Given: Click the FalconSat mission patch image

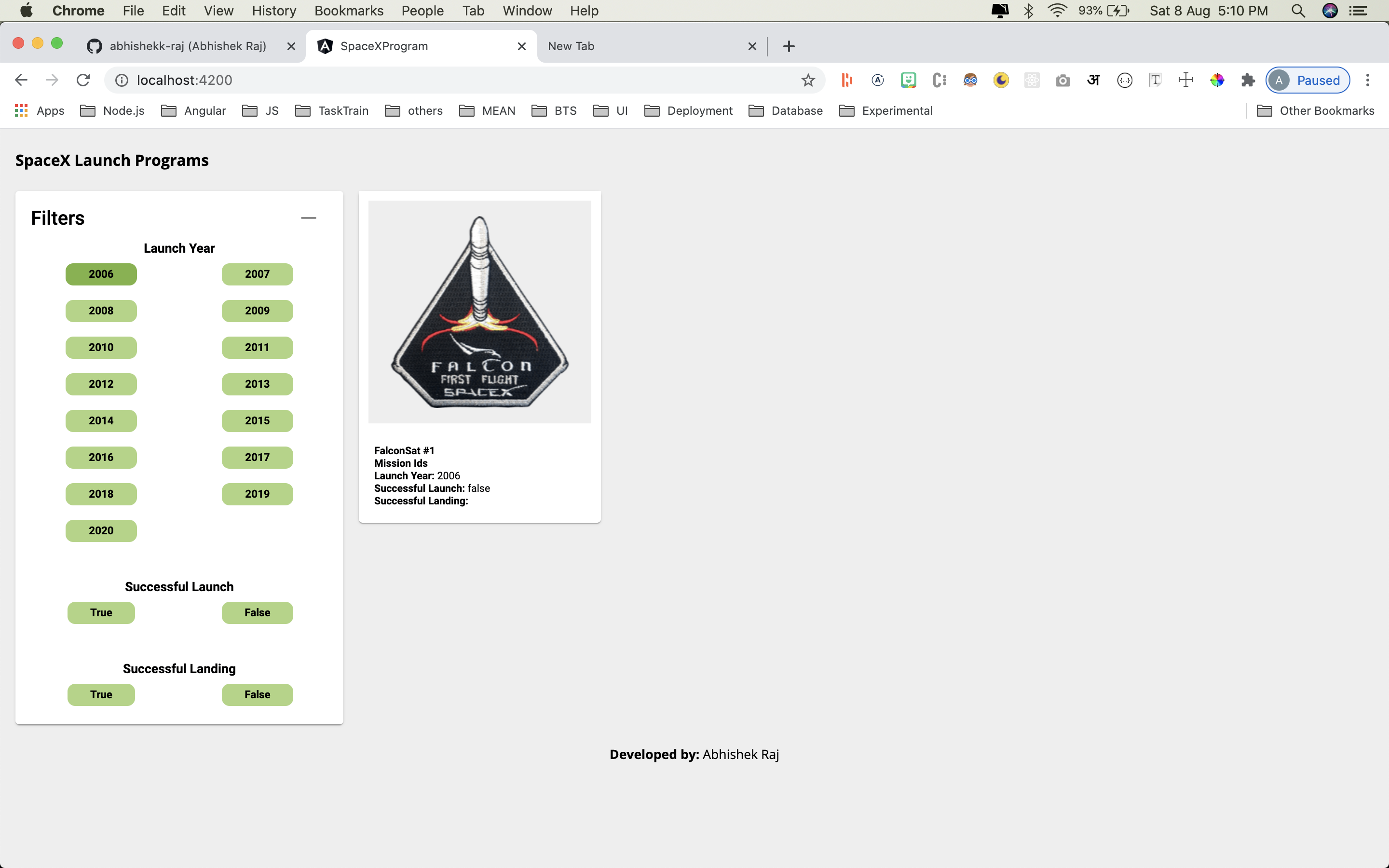Looking at the screenshot, I should click(x=480, y=312).
